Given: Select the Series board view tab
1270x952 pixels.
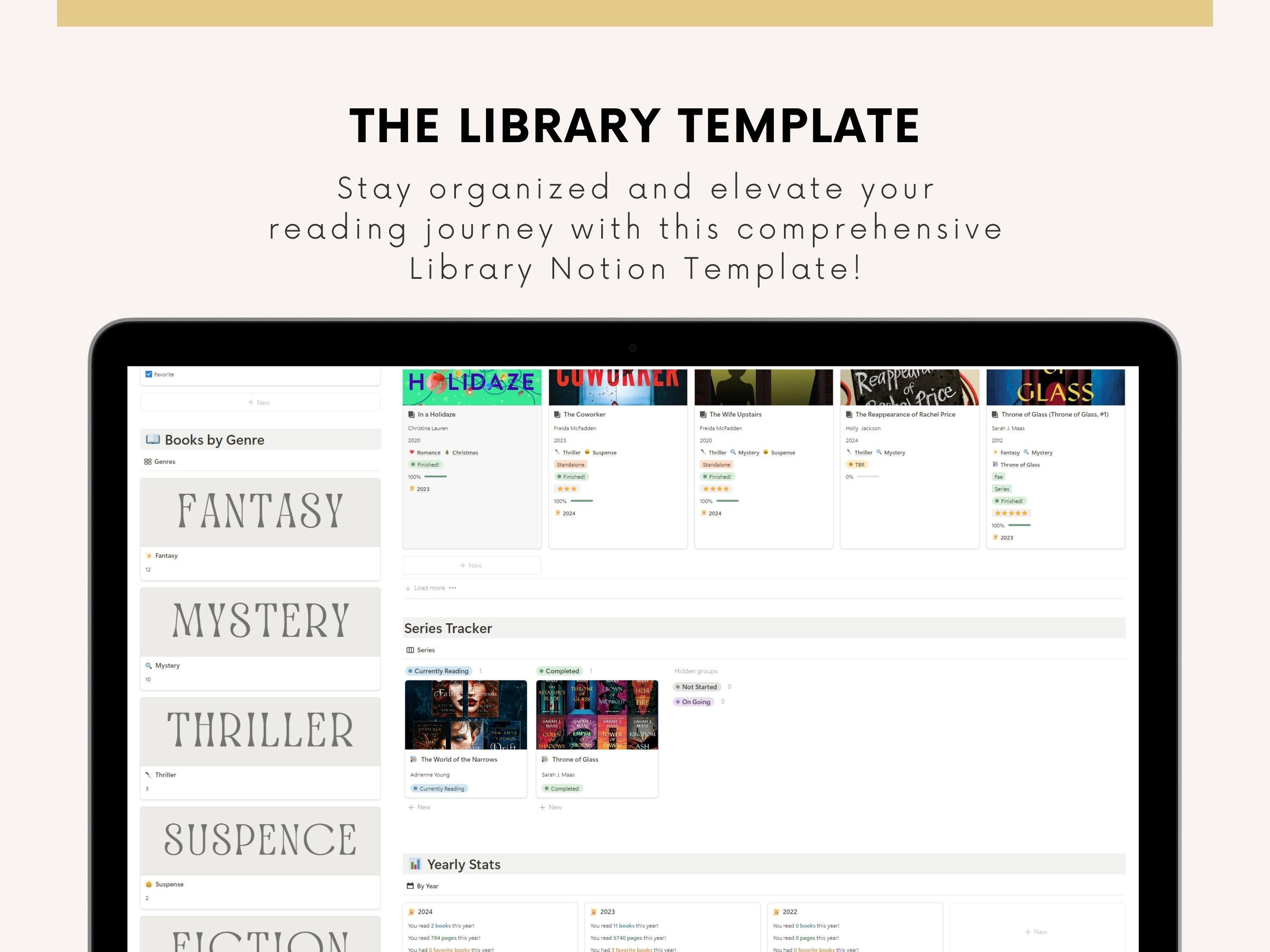Looking at the screenshot, I should [421, 650].
